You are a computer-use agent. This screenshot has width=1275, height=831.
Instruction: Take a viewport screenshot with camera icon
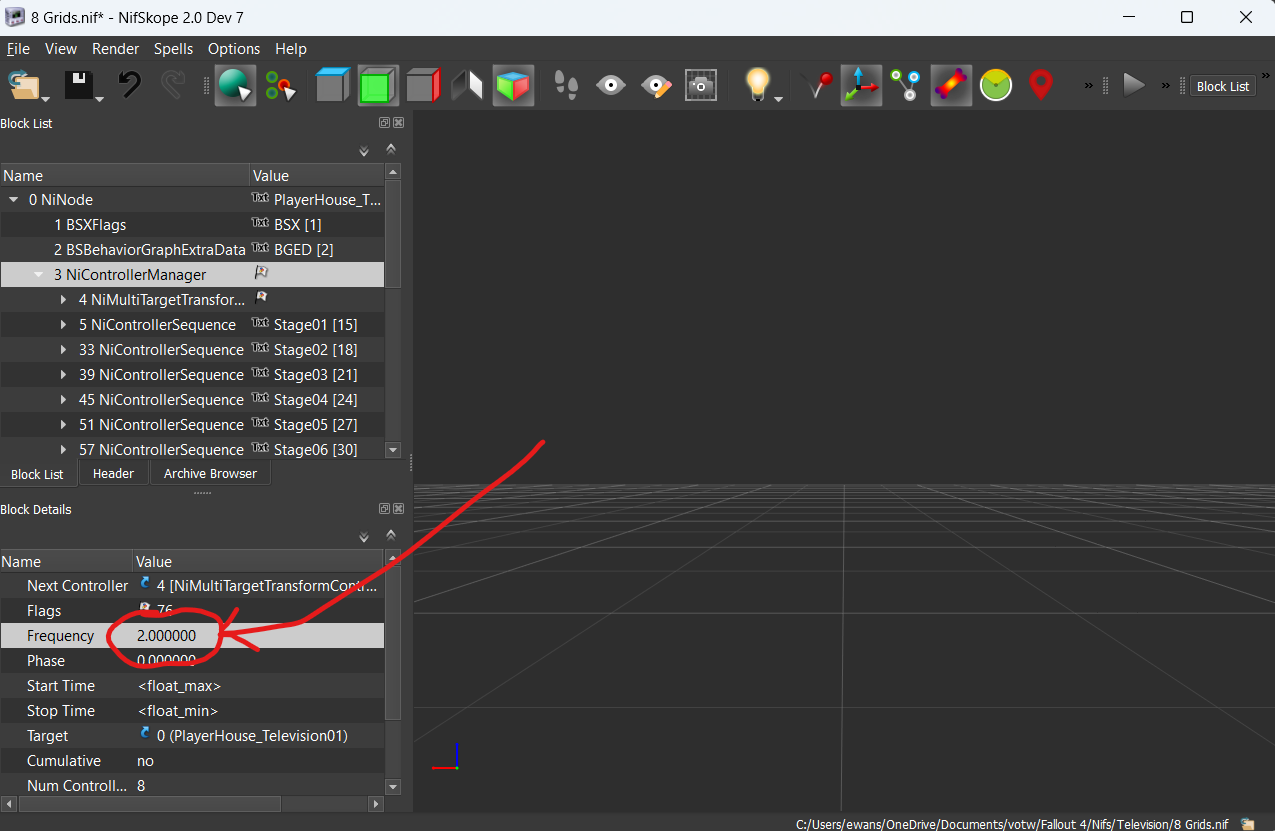(700, 85)
